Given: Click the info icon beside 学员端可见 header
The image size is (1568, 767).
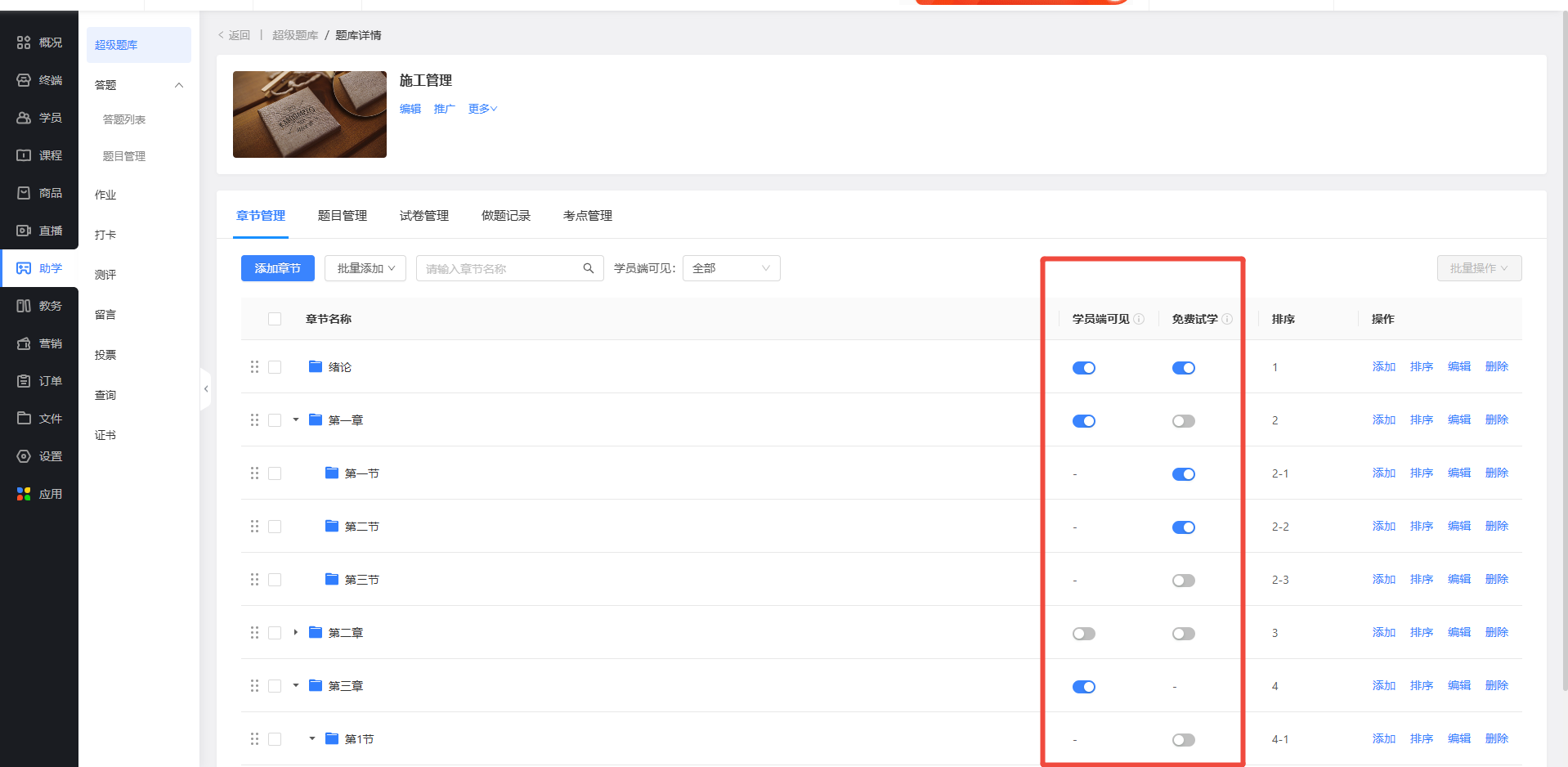Looking at the screenshot, I should click(1139, 319).
